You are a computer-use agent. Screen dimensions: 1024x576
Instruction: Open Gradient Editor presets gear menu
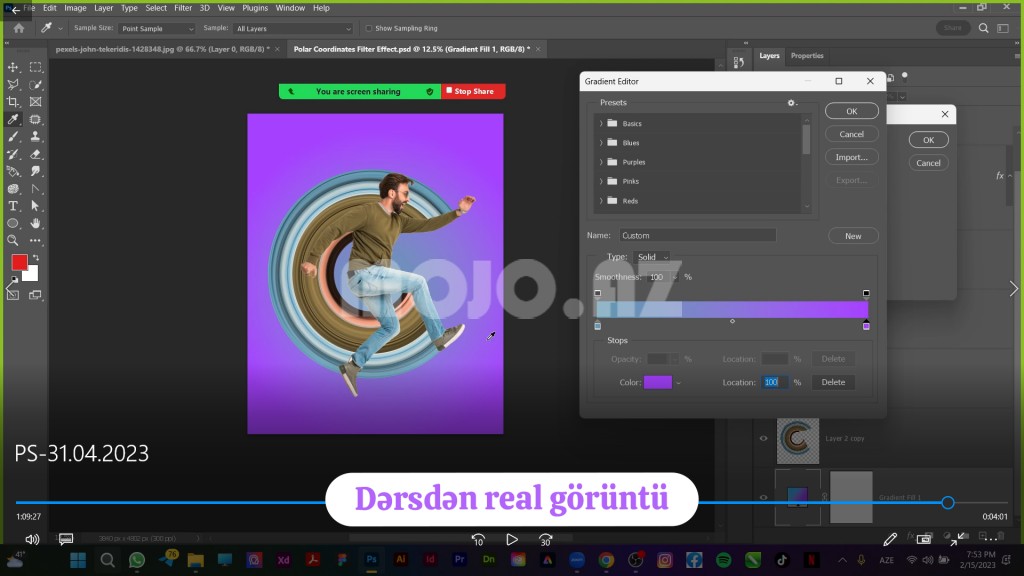[x=792, y=103]
